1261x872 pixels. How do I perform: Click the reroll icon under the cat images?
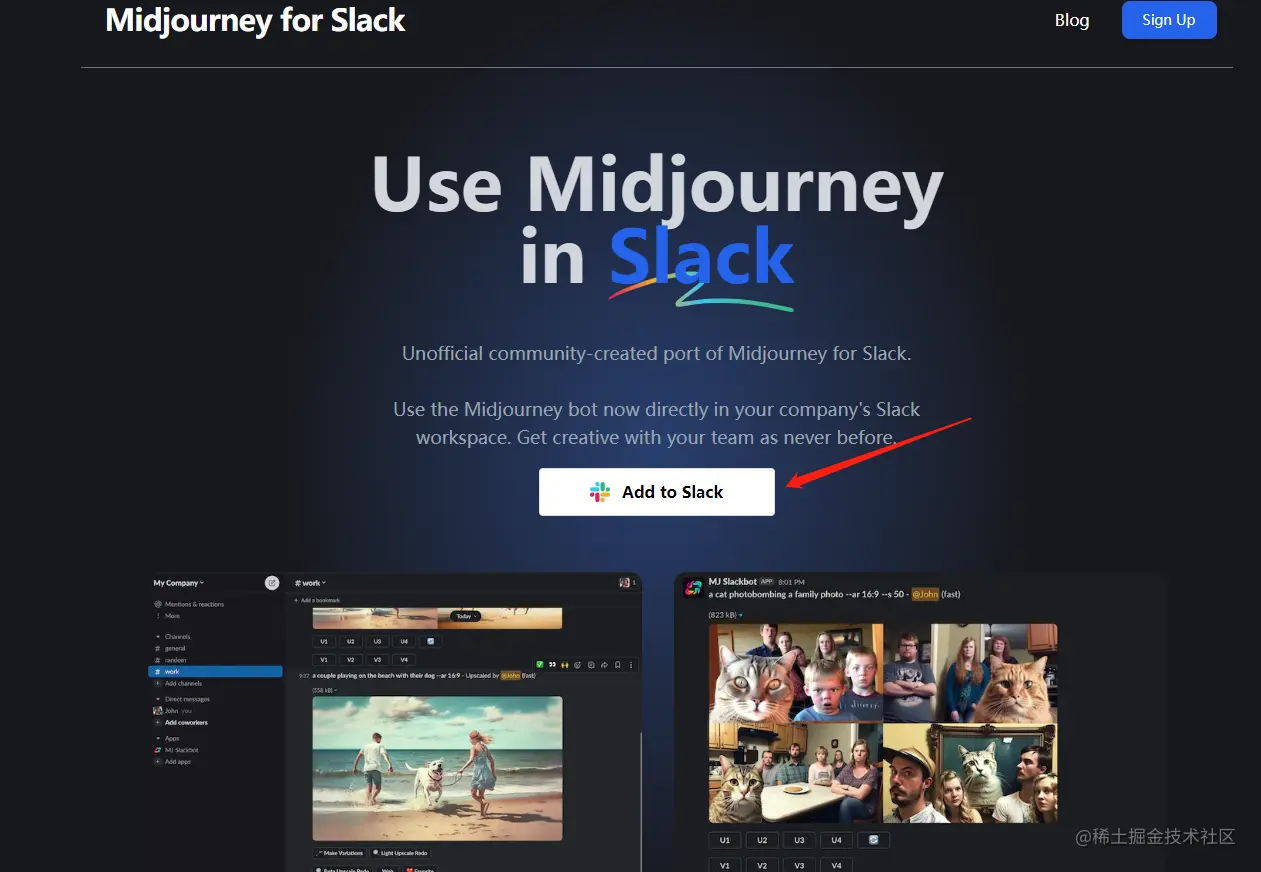874,840
